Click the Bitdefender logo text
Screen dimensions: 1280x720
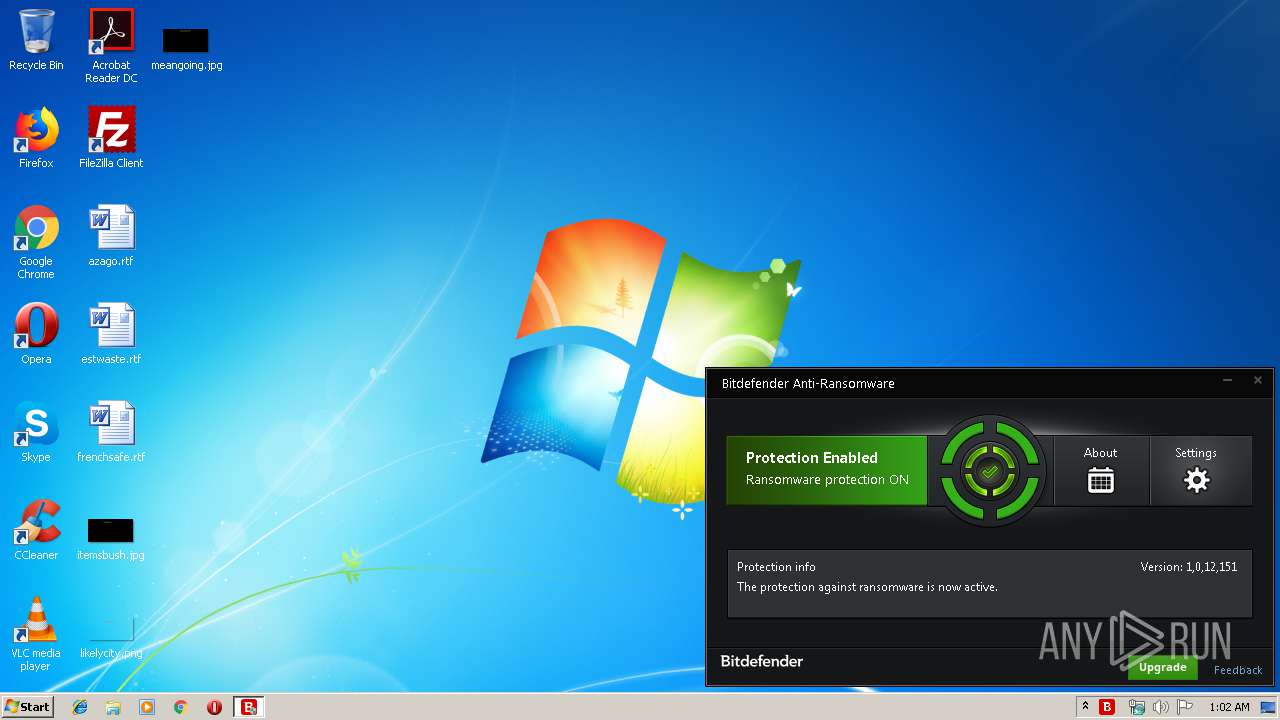(x=762, y=661)
